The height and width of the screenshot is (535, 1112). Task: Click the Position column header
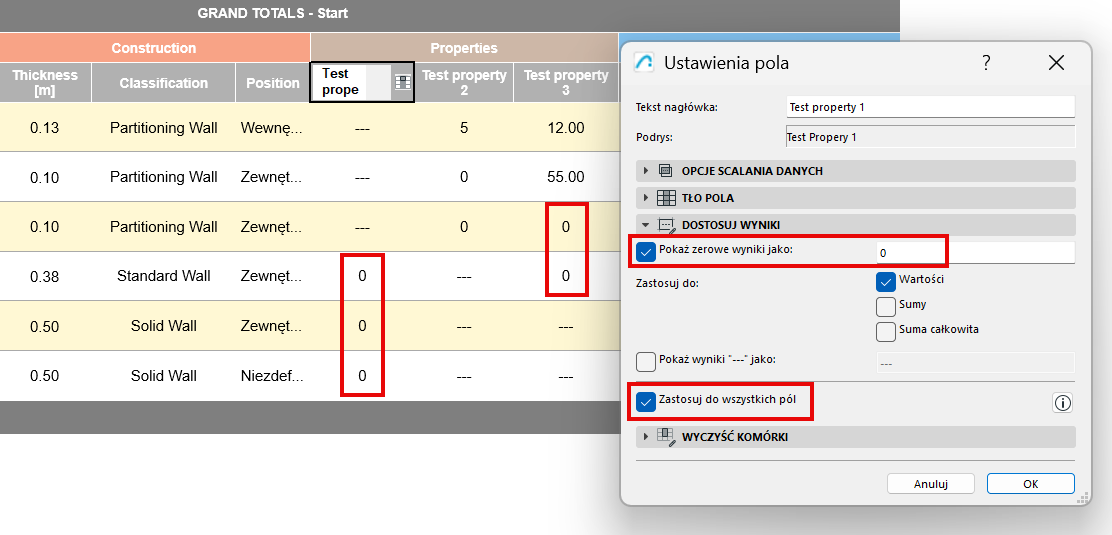click(x=273, y=82)
